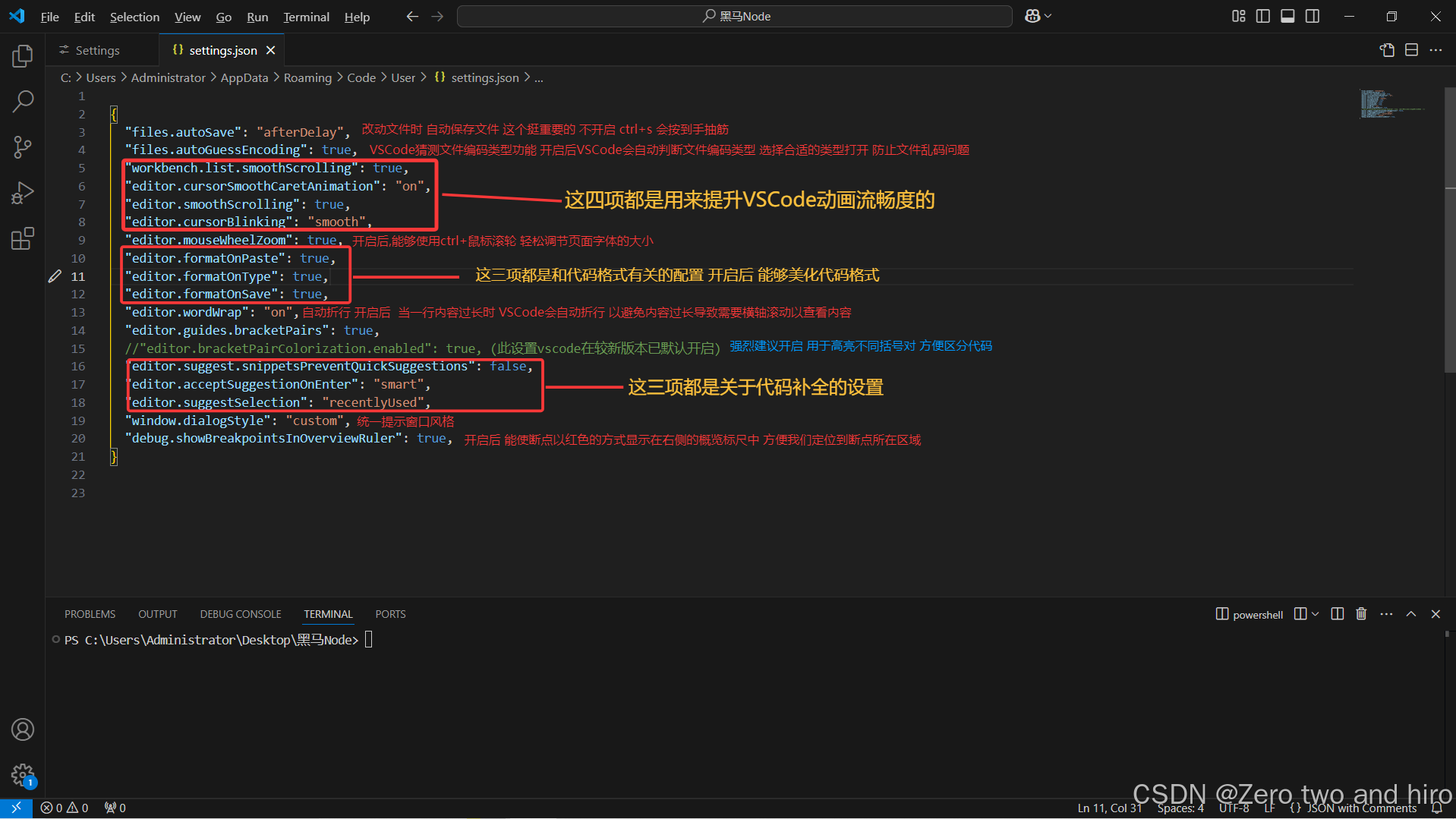Toggle bottom panel visibility

click(x=1287, y=16)
